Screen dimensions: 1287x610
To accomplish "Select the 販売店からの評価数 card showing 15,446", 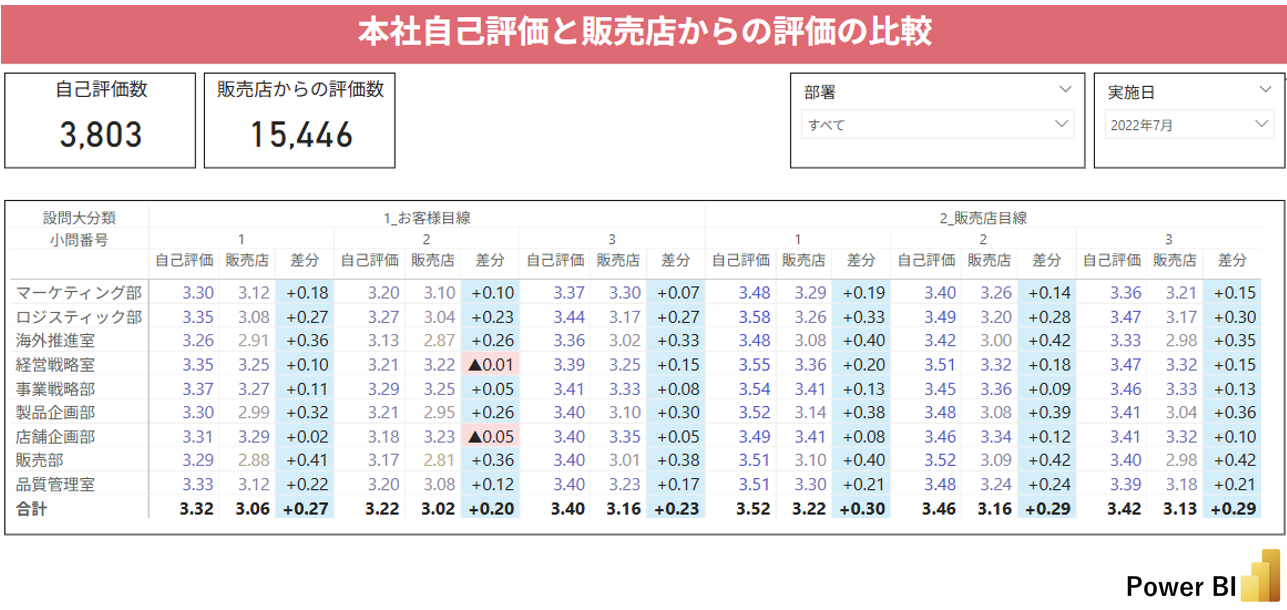I will point(300,119).
